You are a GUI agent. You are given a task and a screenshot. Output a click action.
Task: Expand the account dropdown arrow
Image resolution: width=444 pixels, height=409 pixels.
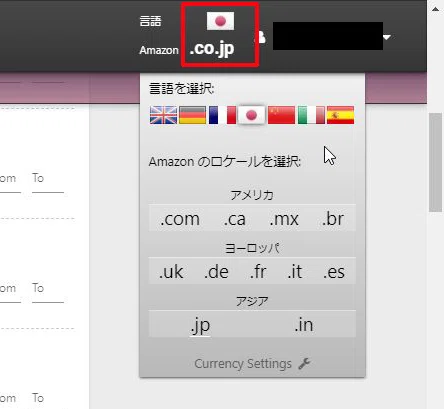[386, 37]
